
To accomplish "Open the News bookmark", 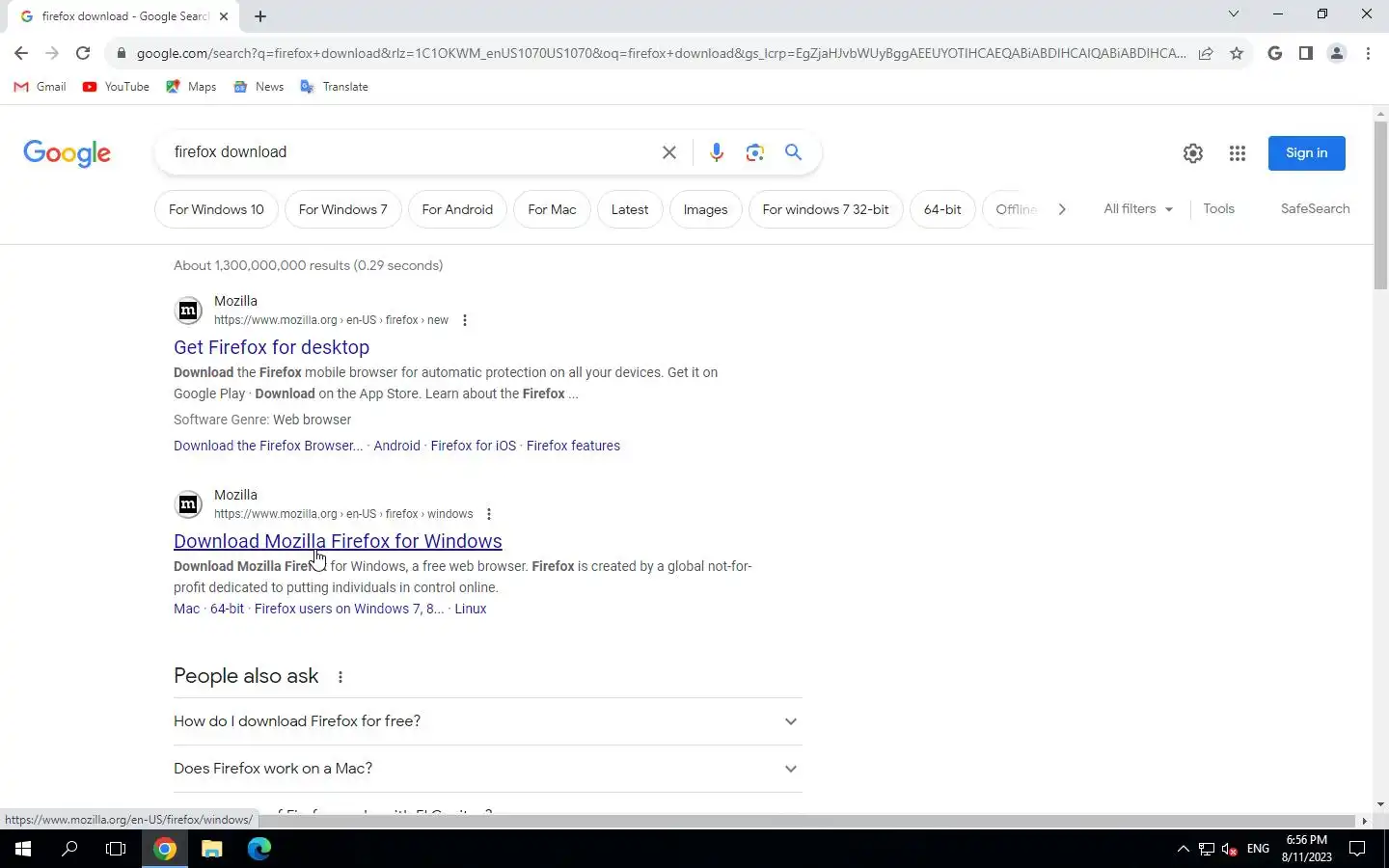I will (x=259, y=87).
